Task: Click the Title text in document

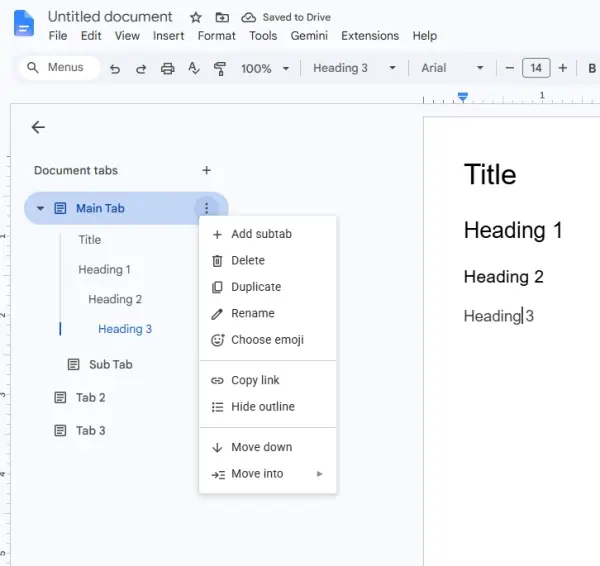Action: click(490, 174)
